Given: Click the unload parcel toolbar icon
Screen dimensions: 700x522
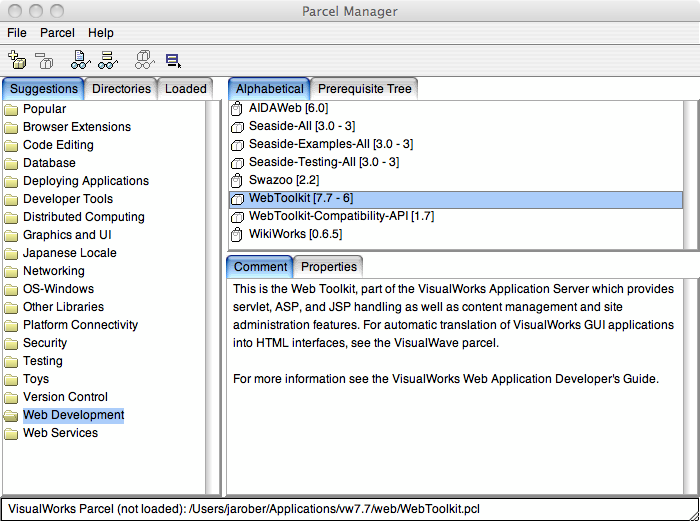Looking at the screenshot, I should 44,60.
